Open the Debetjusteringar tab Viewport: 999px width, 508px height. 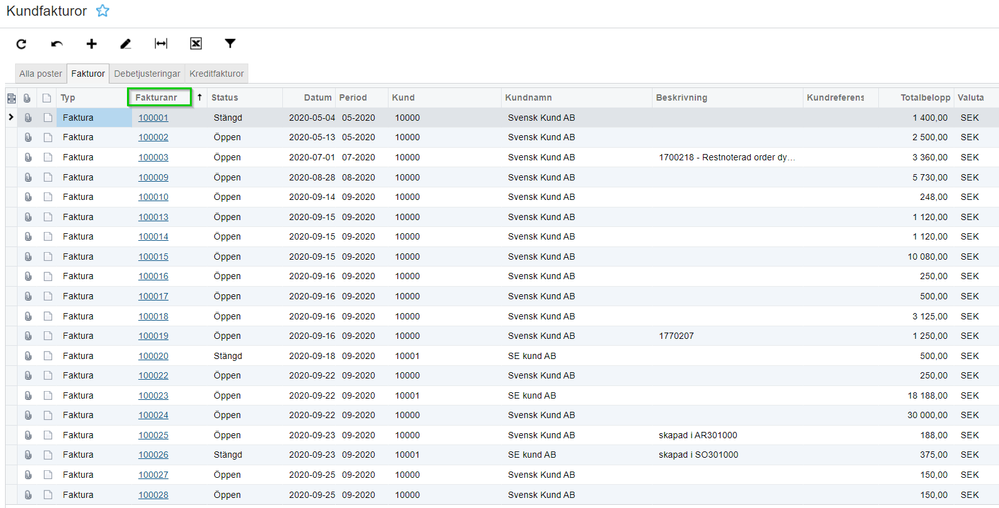coord(147,73)
